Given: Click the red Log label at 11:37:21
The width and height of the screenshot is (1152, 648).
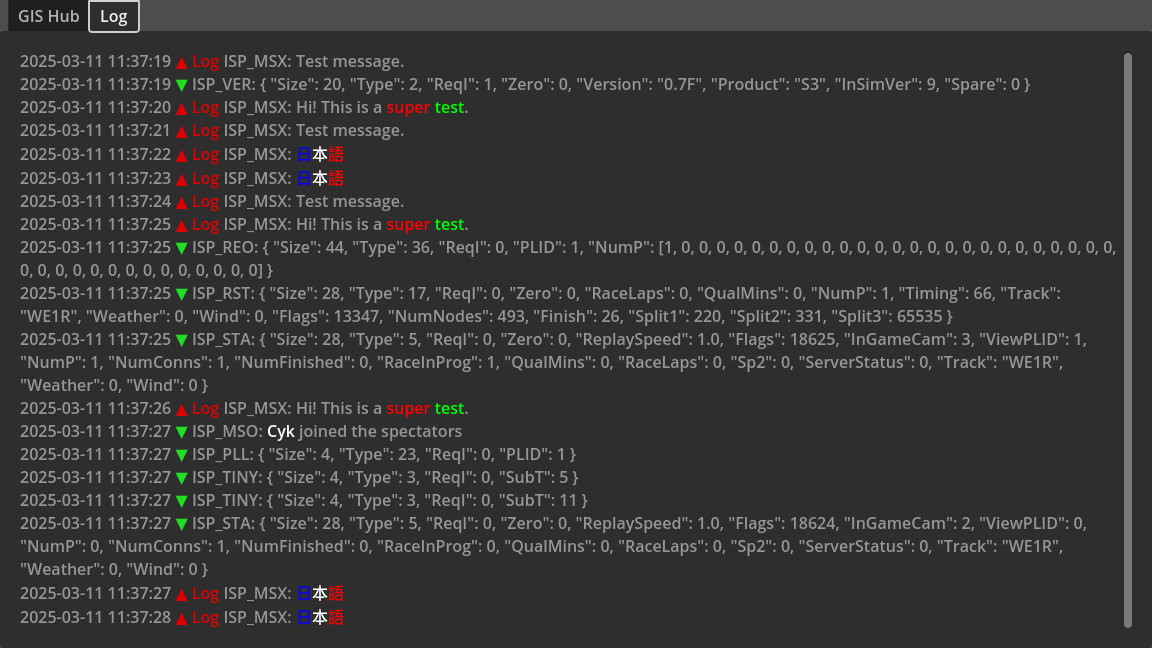Looking at the screenshot, I should pos(205,131).
